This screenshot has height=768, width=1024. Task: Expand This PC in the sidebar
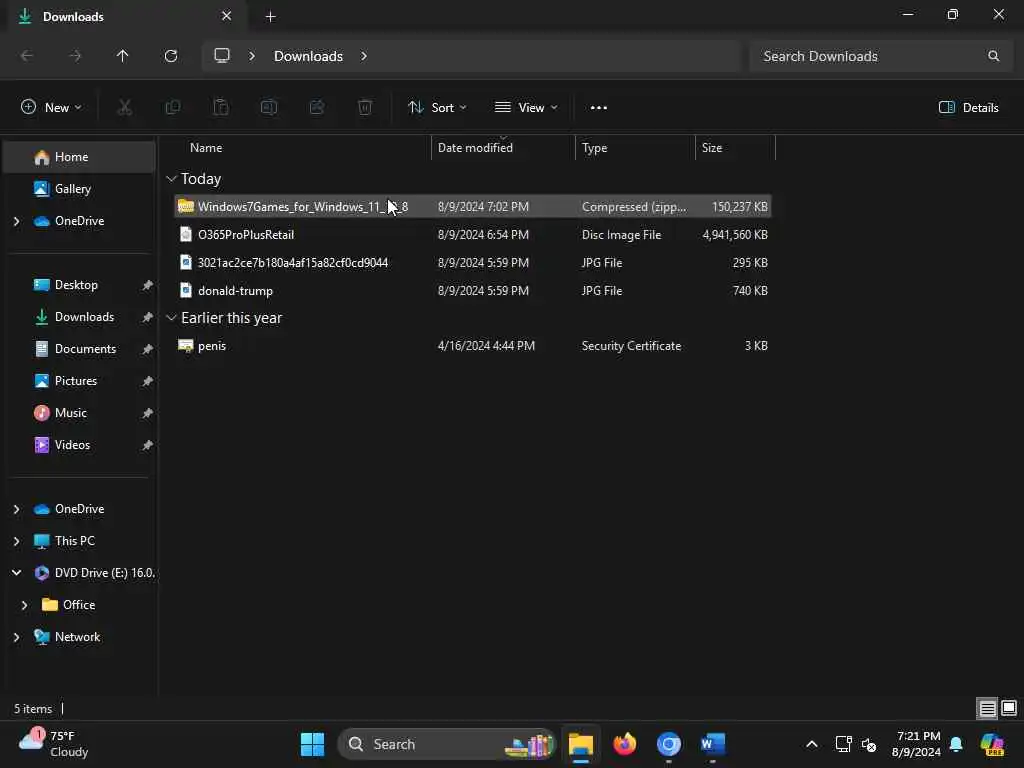[x=16, y=541]
